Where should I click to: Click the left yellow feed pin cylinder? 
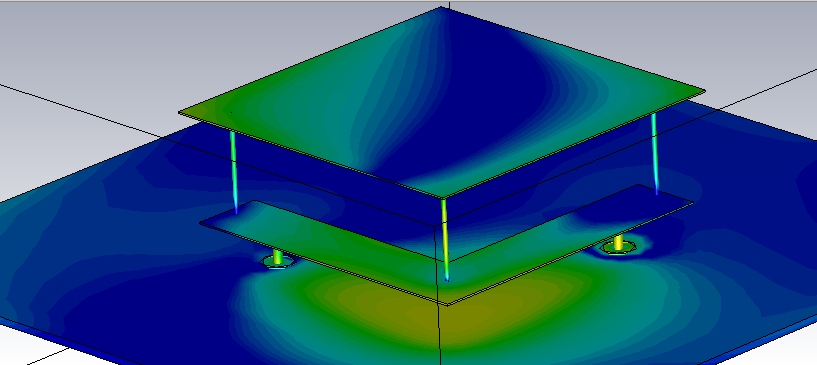pyautogui.click(x=278, y=257)
